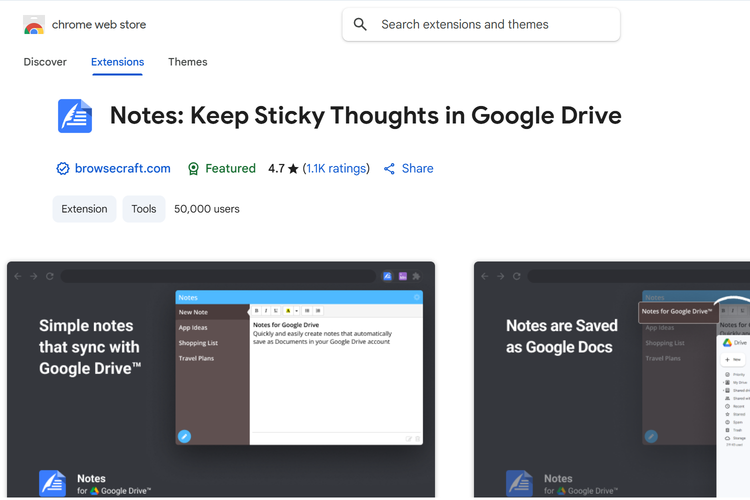Open the Discover tab
The width and height of the screenshot is (750, 500).
[45, 62]
